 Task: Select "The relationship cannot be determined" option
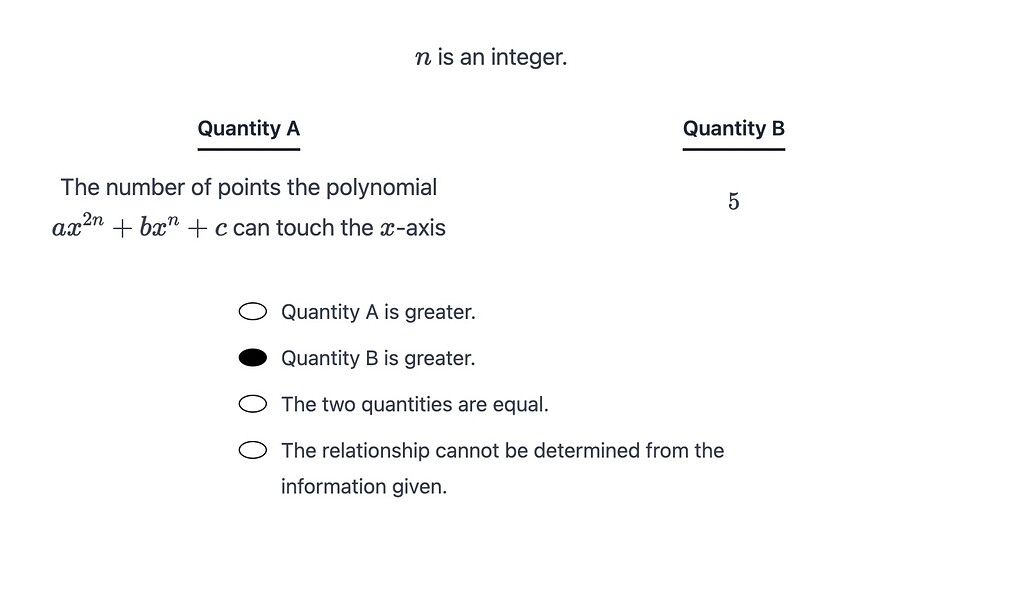tap(252, 450)
